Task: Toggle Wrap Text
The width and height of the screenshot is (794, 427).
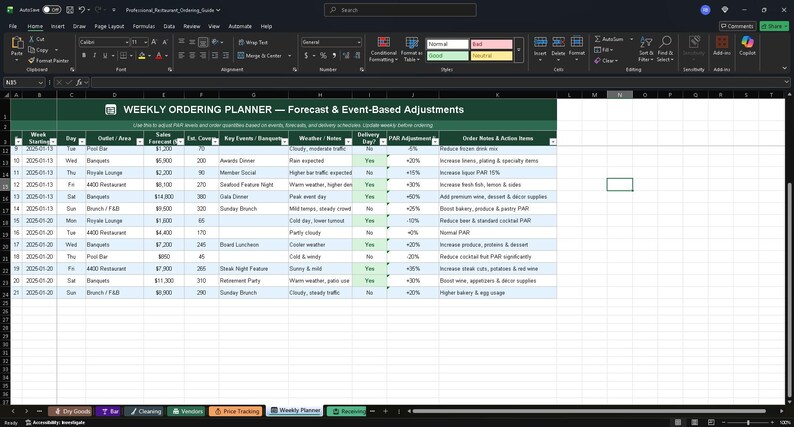Action: 253,43
